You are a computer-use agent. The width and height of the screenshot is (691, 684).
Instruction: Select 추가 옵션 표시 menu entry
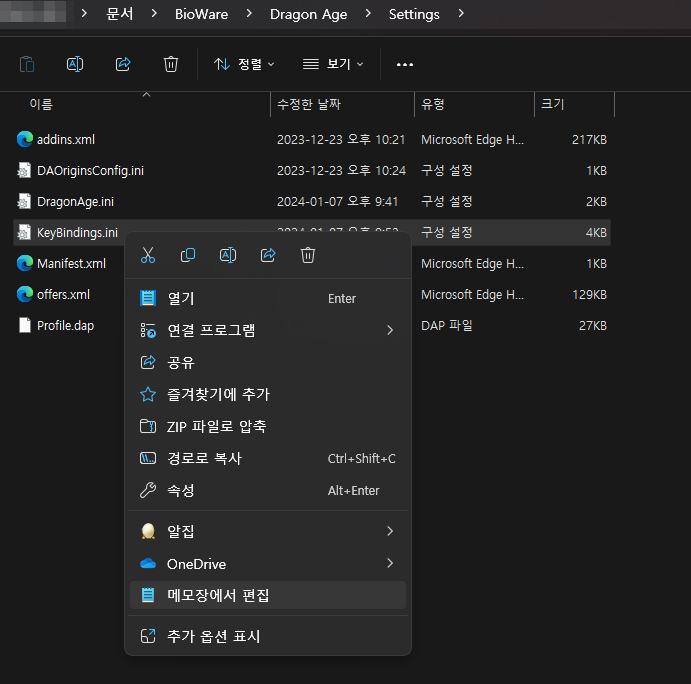(268, 636)
